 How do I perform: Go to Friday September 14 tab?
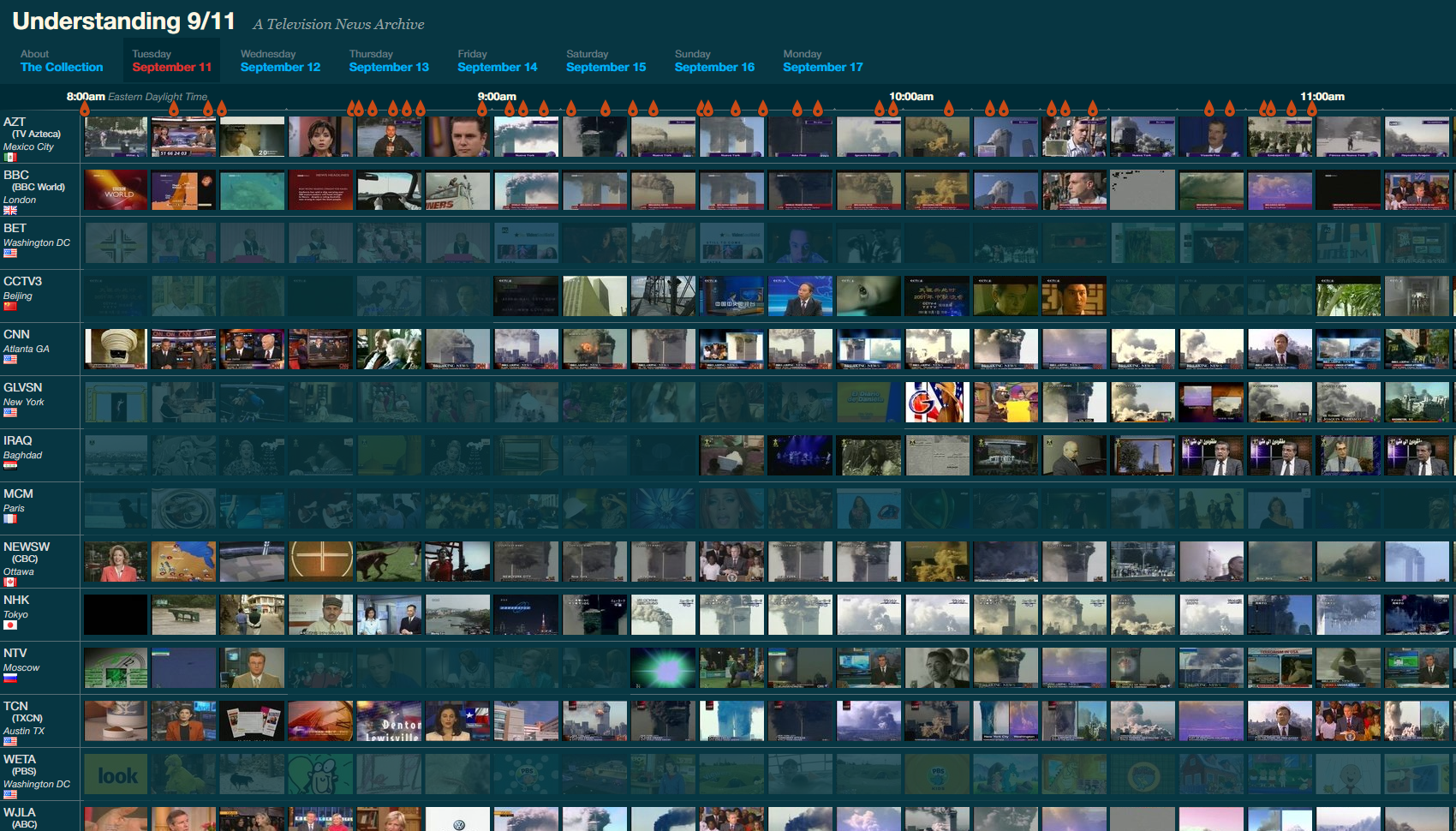(498, 61)
